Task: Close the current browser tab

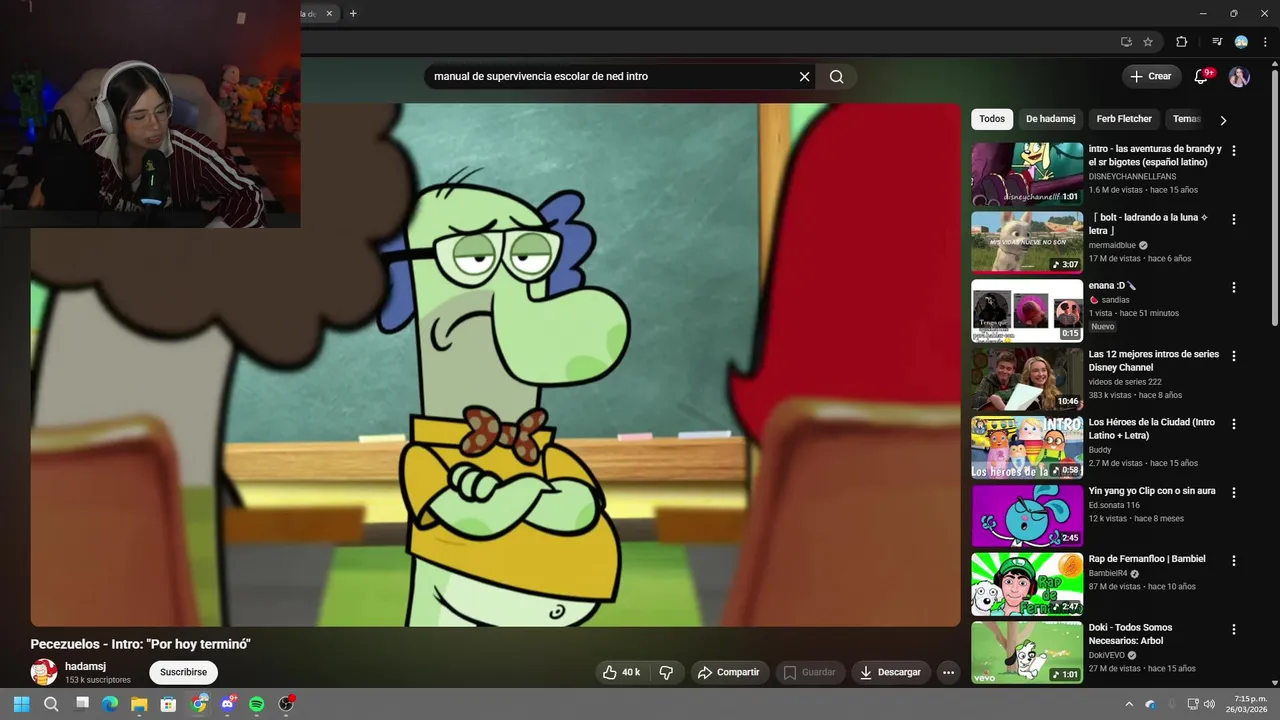Action: pos(329,13)
